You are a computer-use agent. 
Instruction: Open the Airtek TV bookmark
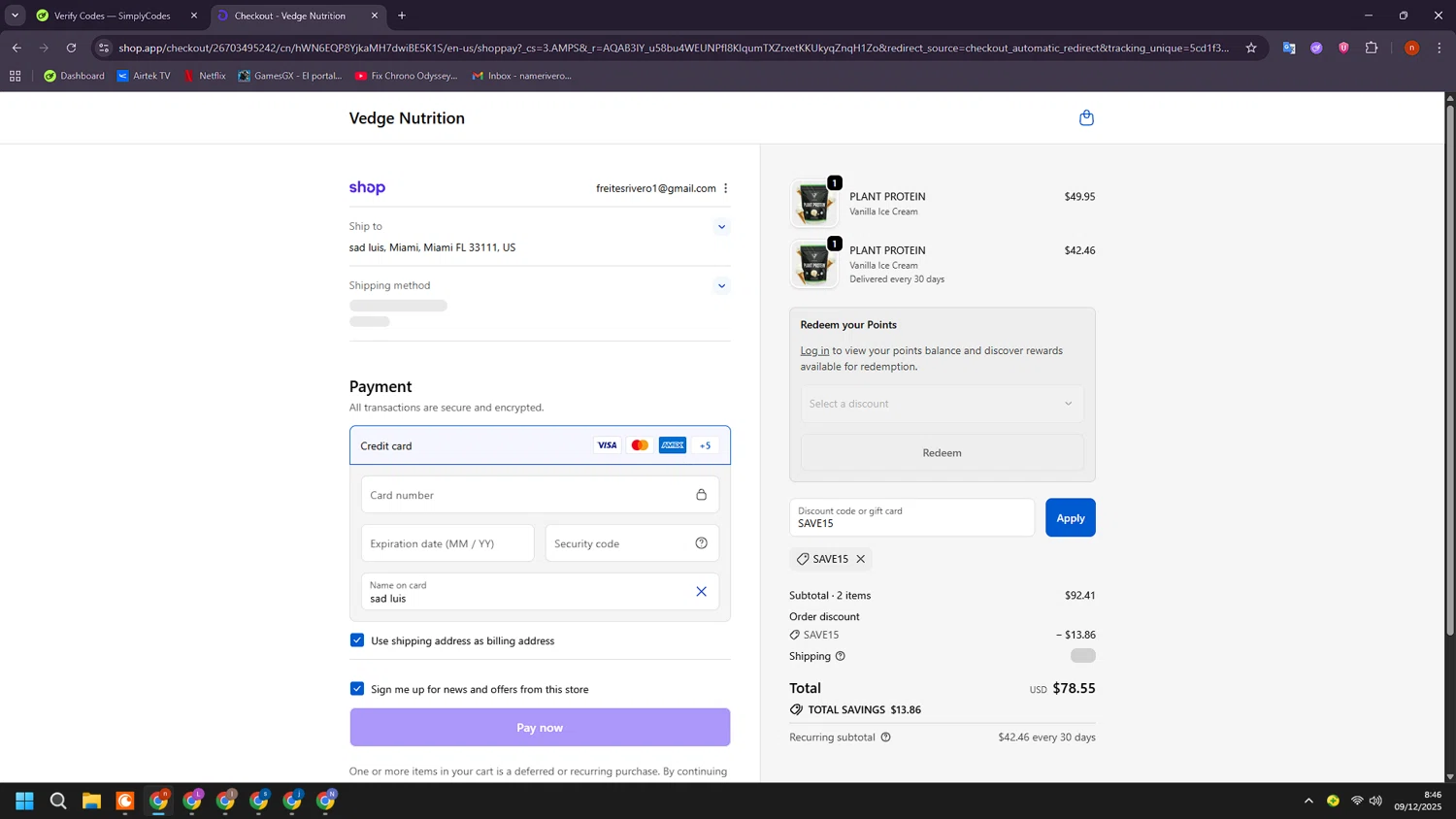tap(144, 76)
